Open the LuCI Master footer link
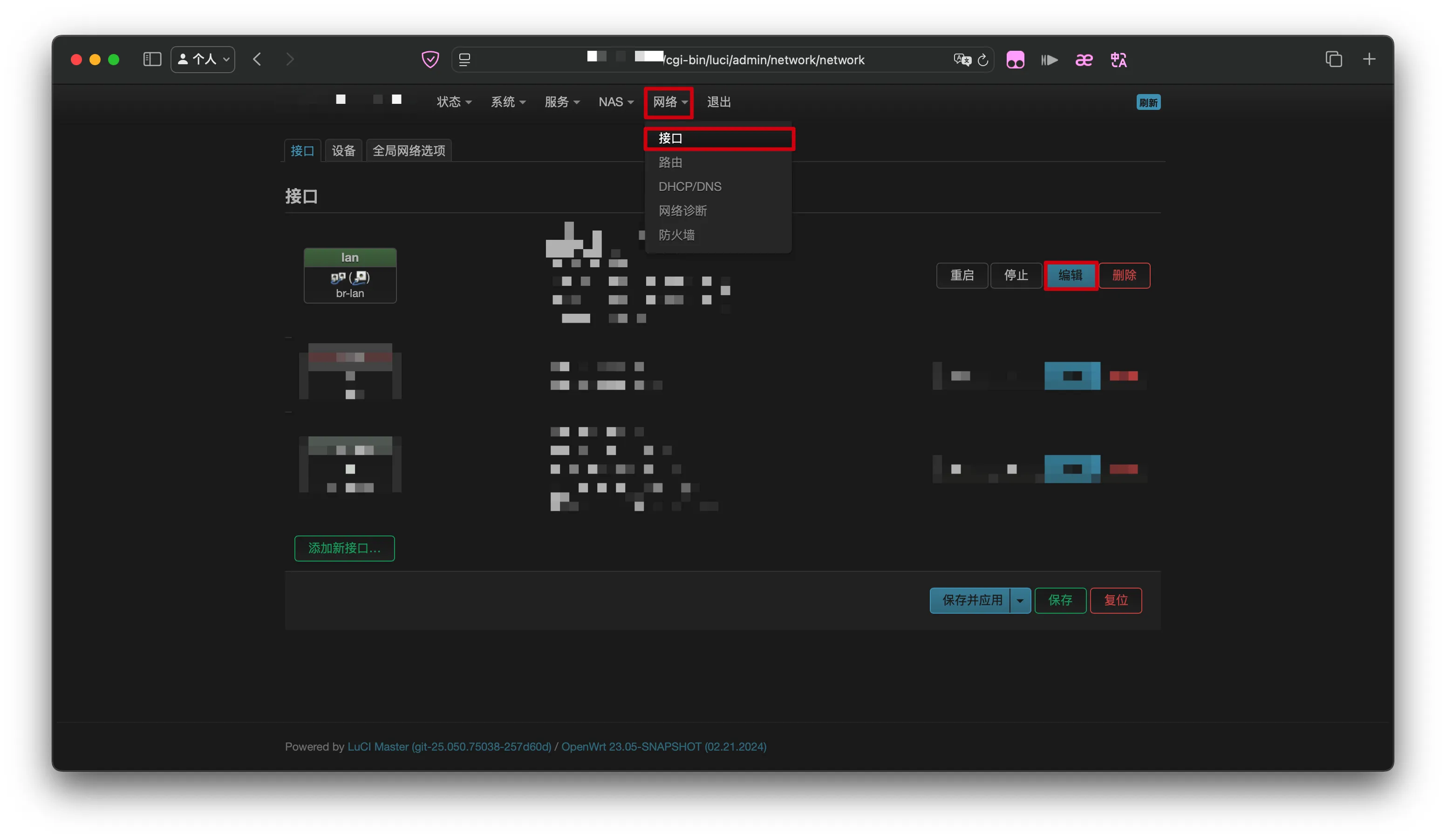 pyautogui.click(x=449, y=746)
